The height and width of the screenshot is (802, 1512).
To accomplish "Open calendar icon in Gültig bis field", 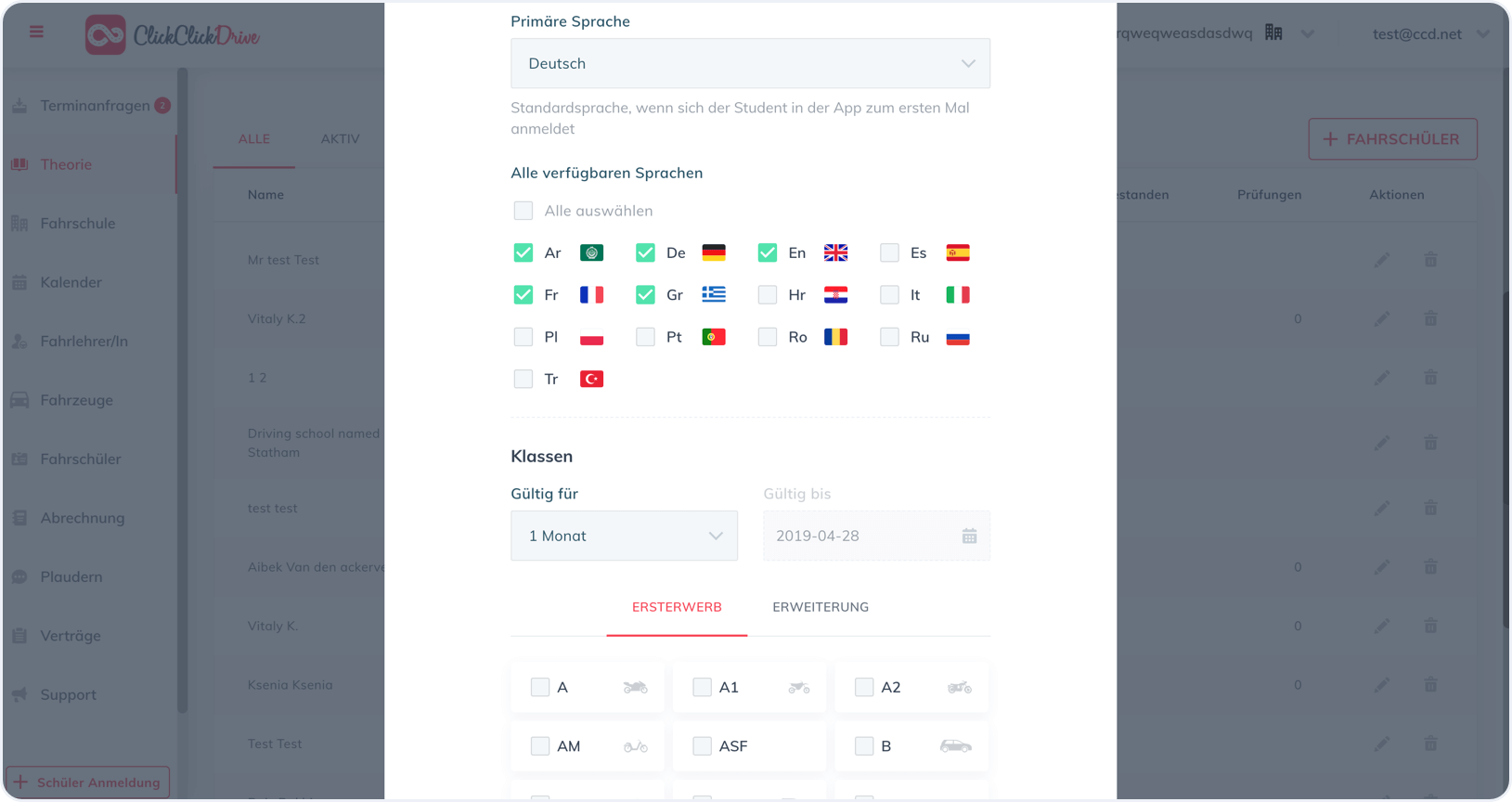I will coord(969,537).
